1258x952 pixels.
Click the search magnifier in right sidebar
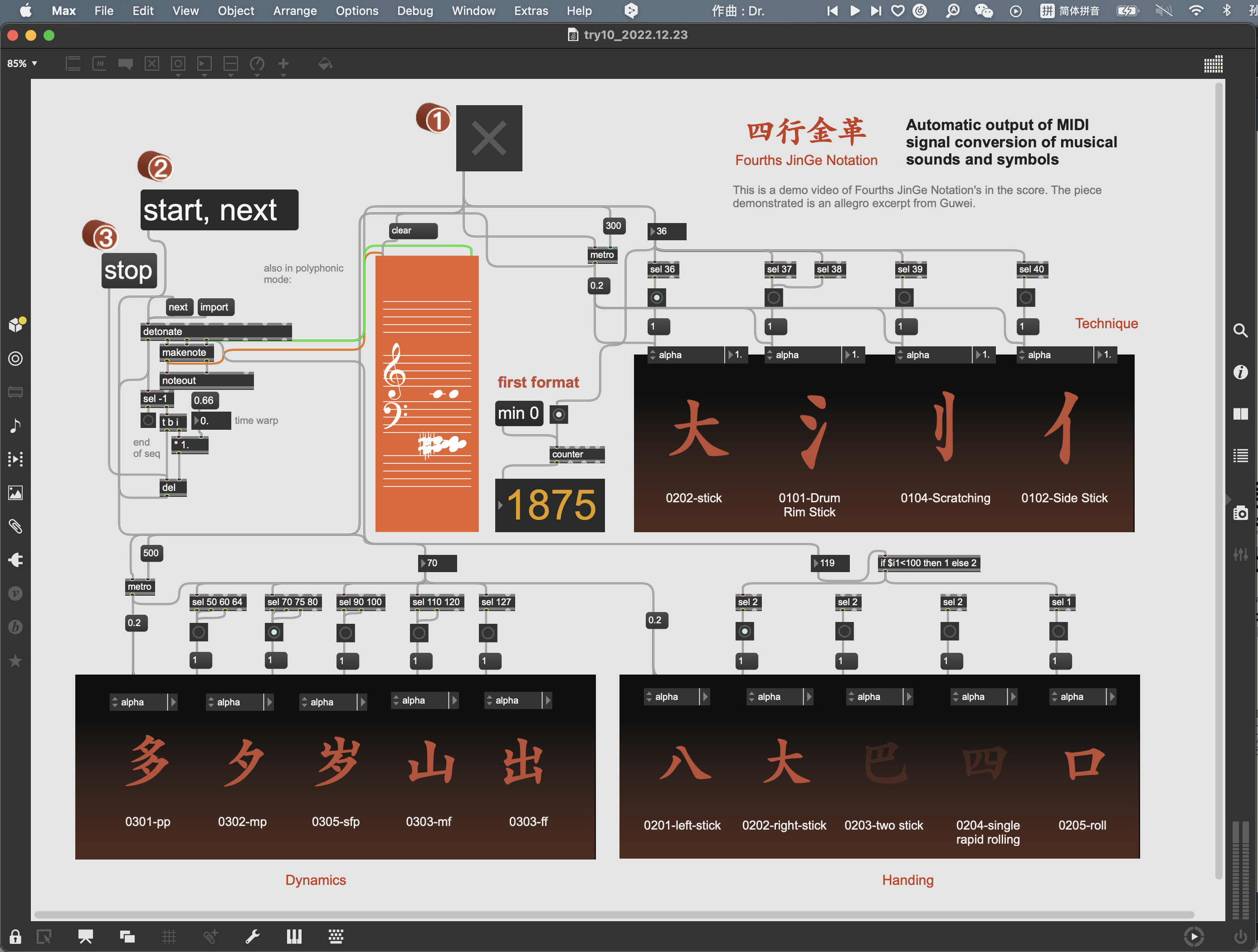pos(1240,330)
